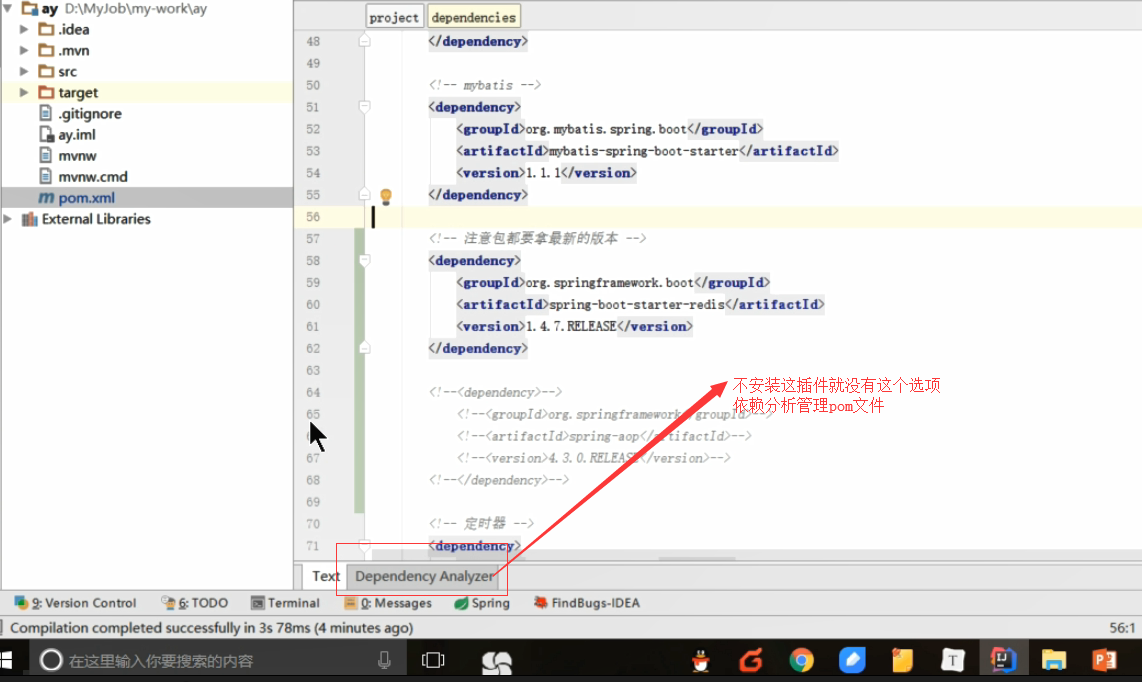Select the .gitignore file
This screenshot has width=1142, height=682.
tap(90, 114)
